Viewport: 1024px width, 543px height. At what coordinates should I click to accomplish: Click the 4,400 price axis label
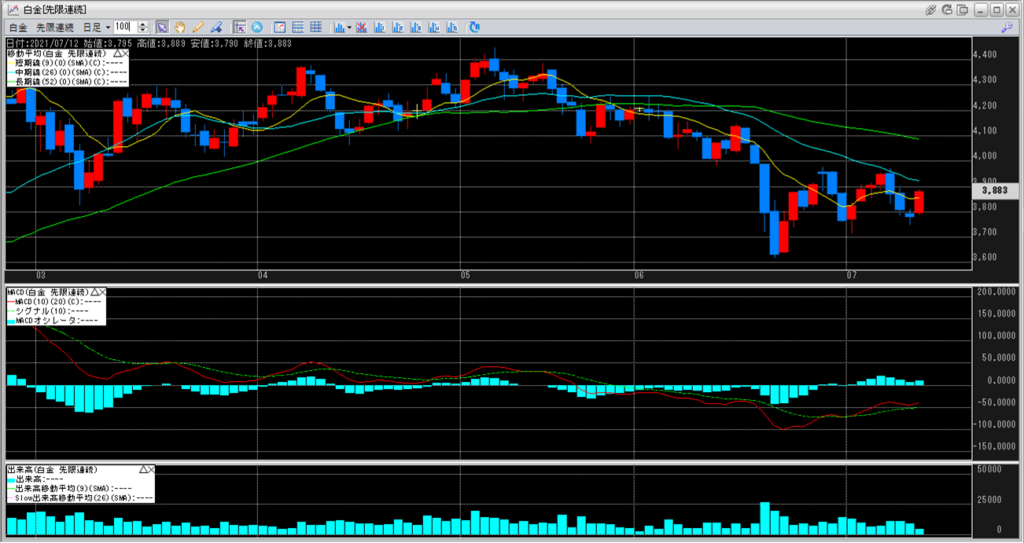pos(985,54)
